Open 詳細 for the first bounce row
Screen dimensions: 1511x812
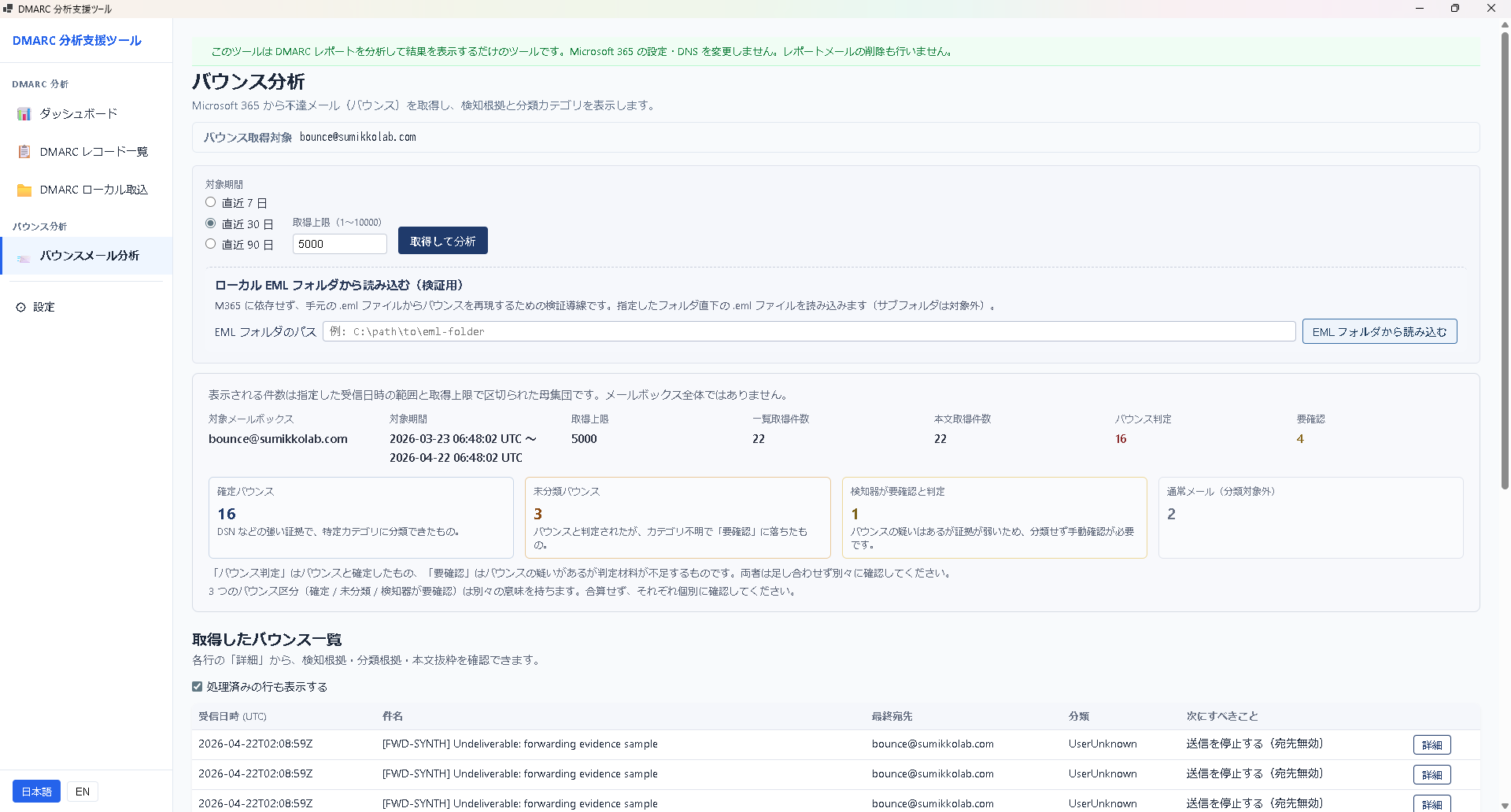click(1432, 744)
